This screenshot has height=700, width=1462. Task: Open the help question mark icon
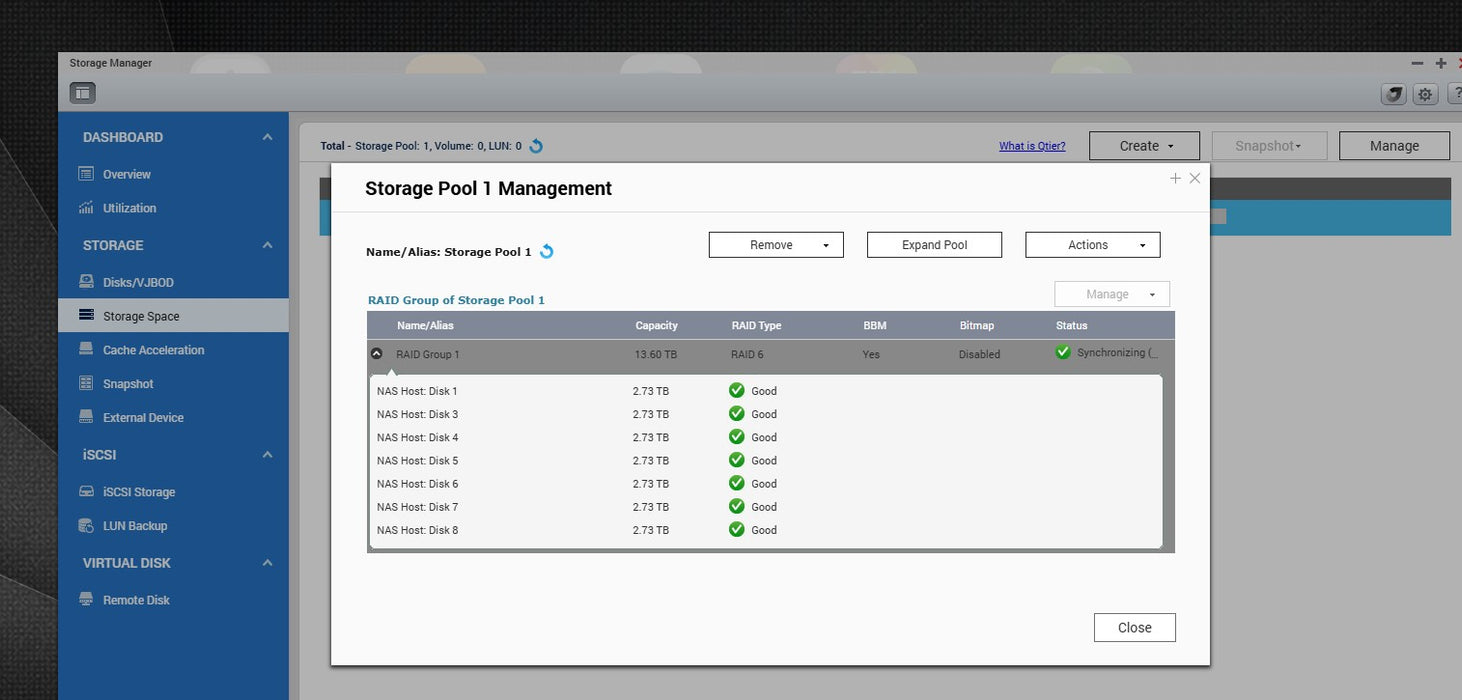(x=1453, y=94)
